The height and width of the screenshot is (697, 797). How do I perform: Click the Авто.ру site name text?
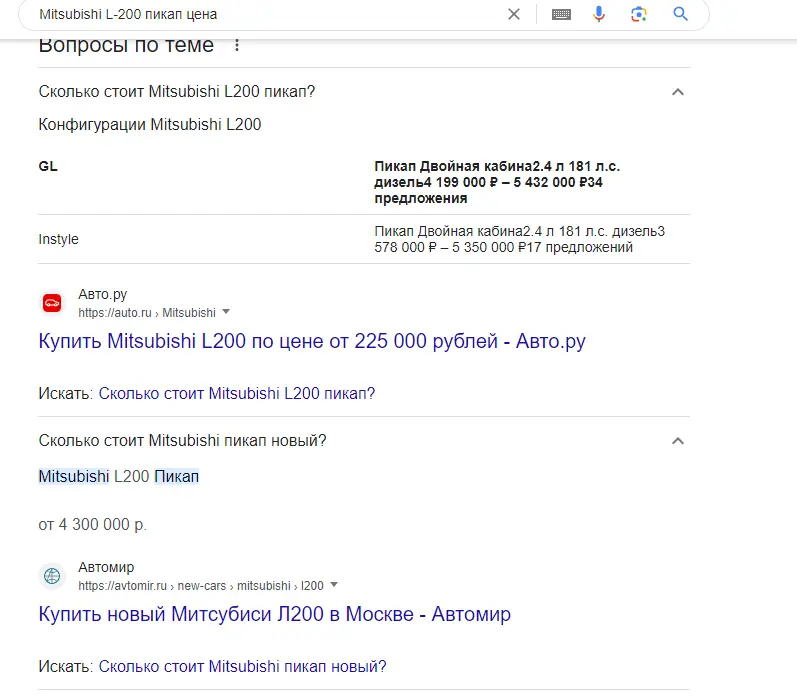(x=102, y=295)
